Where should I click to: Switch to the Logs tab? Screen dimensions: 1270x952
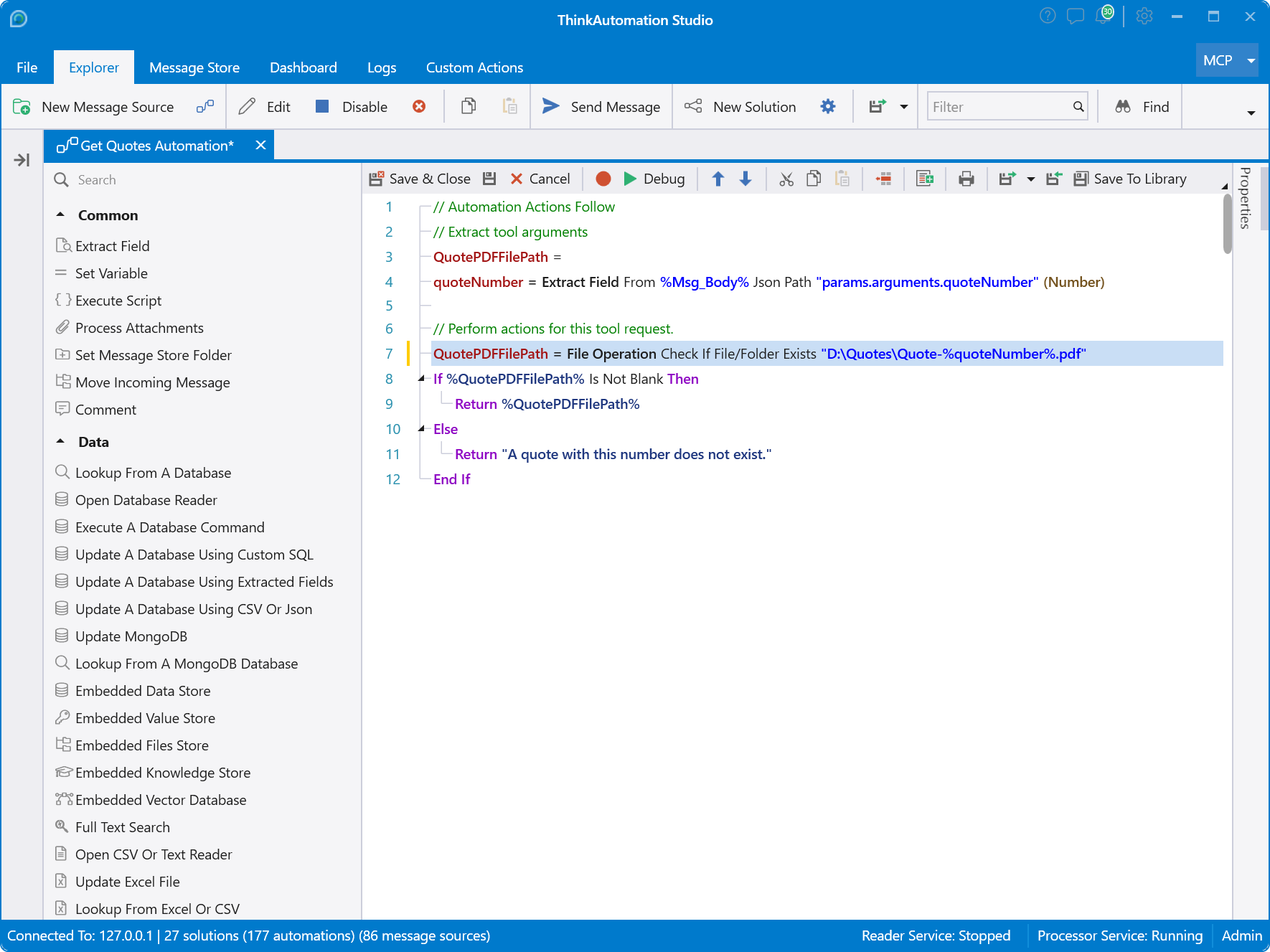coord(382,67)
